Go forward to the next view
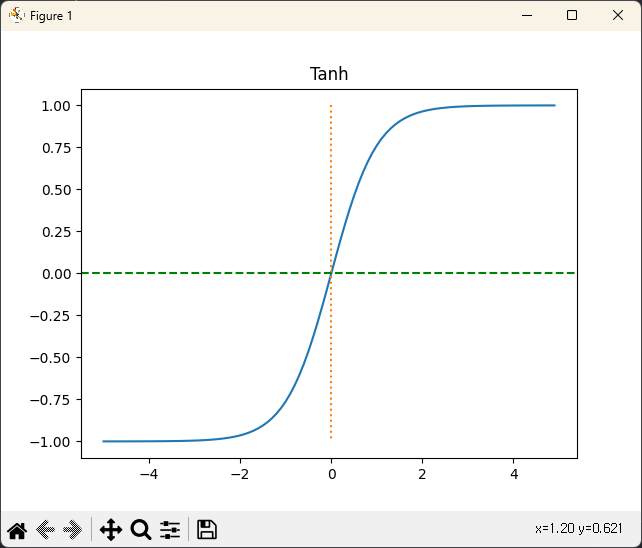Screen dimensions: 642x548 pyautogui.click(x=72, y=530)
